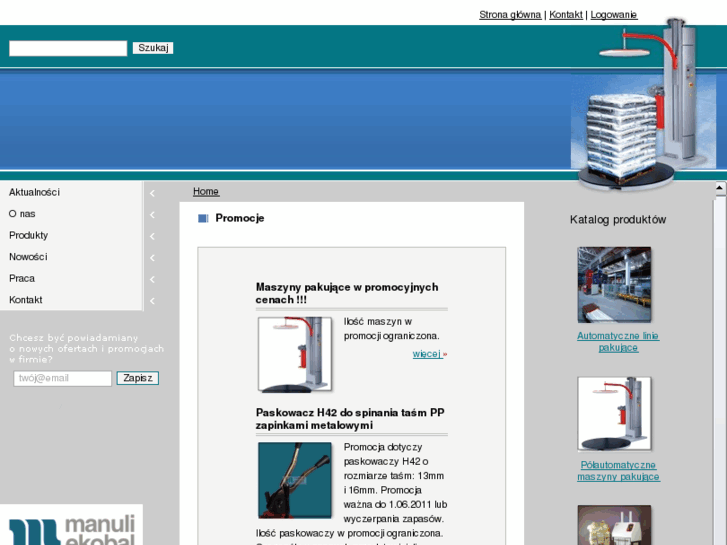Screen dimensions: 727x545
Task: Open the wrapping machine promo thumbnail
Action: point(295,354)
